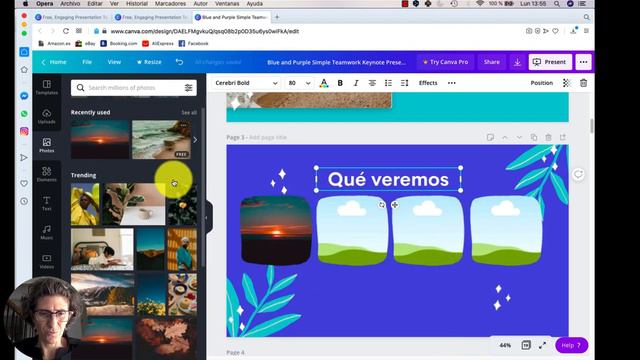Image resolution: width=640 pixels, height=360 pixels.
Task: Undo the last change
Action: click(x=179, y=62)
